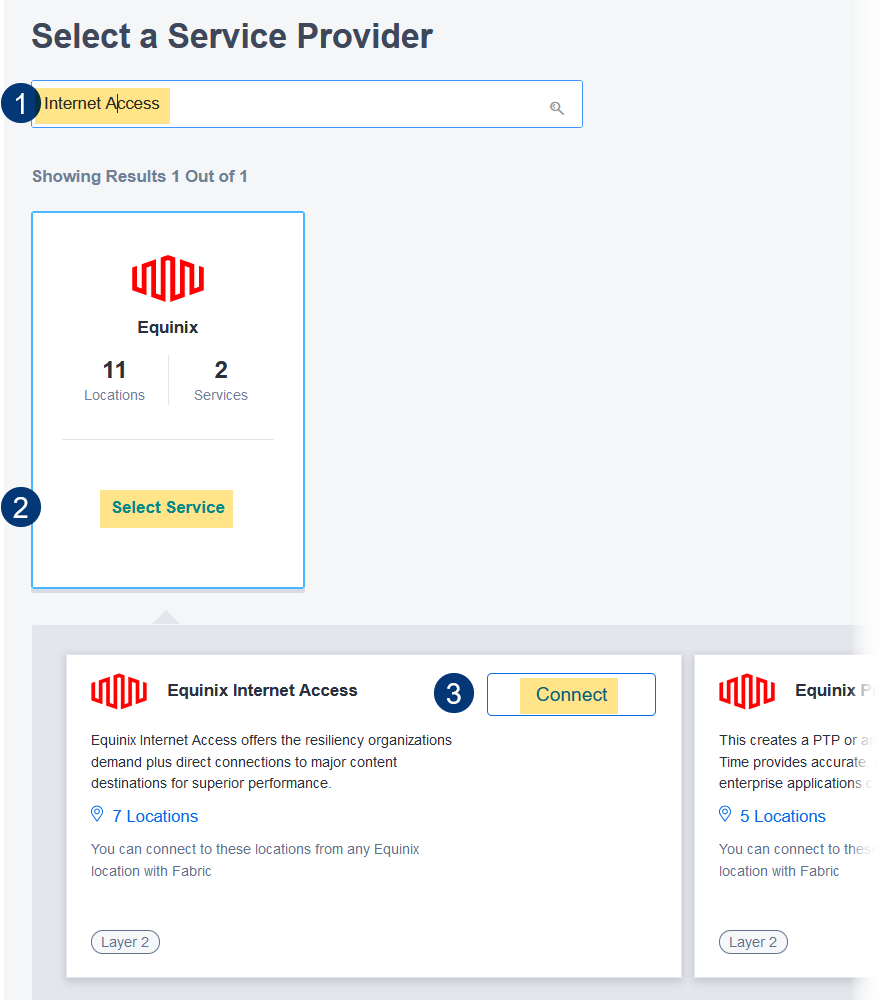Click the Equinix Internet Access card logo
The height and width of the screenshot is (1000, 880).
click(x=119, y=691)
